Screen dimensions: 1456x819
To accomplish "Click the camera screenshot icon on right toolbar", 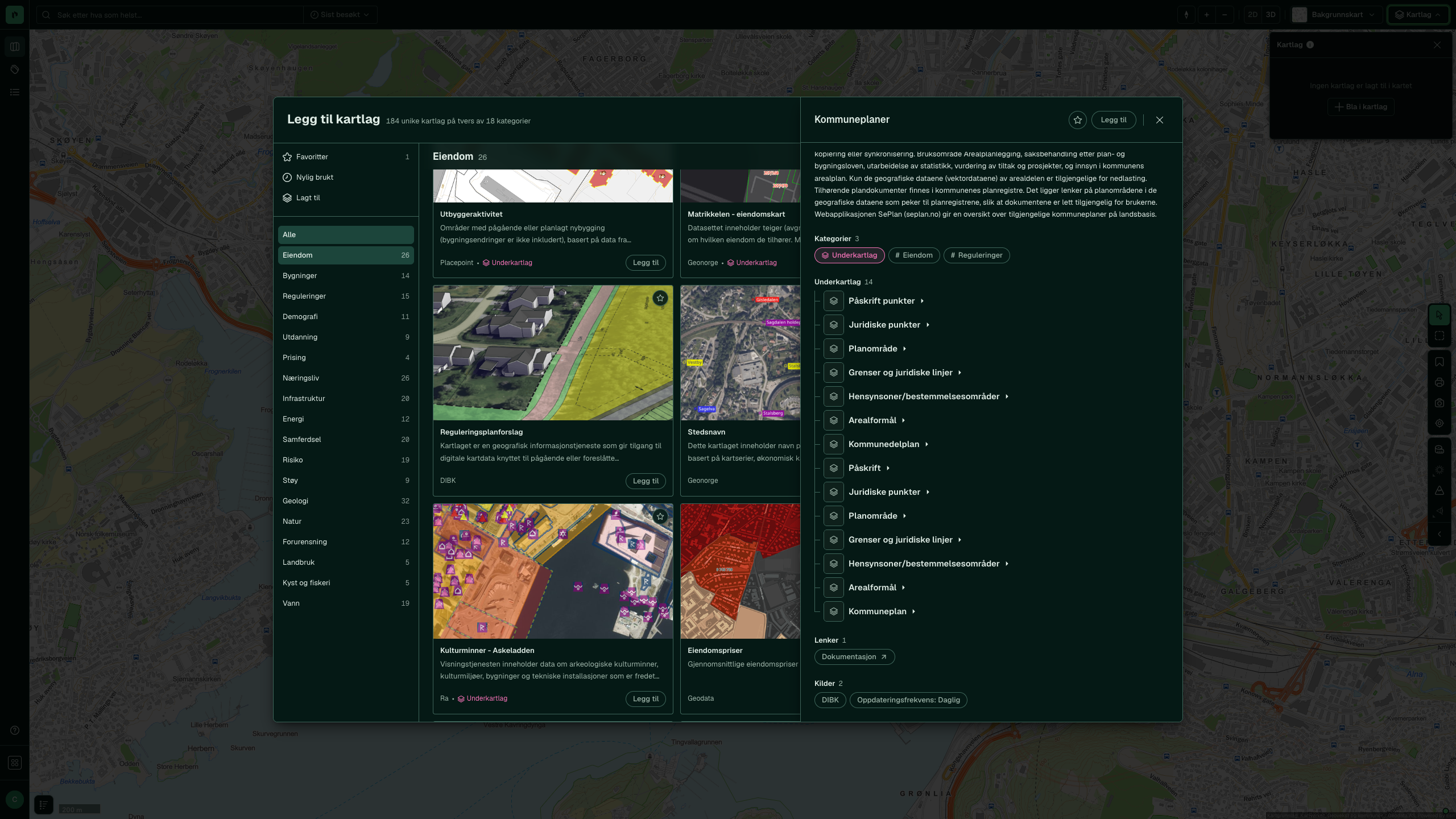I will click(x=1440, y=403).
